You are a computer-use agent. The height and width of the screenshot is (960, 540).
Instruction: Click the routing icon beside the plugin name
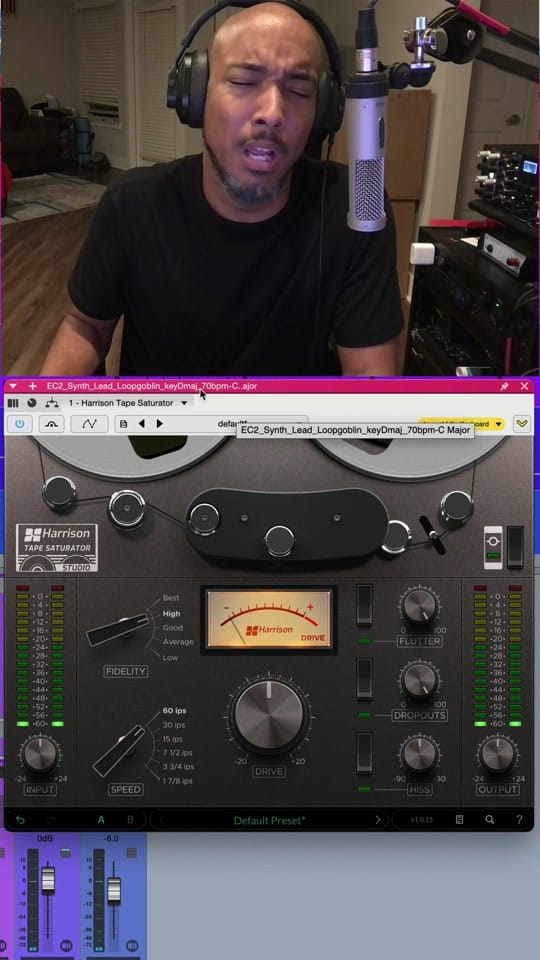coord(51,403)
